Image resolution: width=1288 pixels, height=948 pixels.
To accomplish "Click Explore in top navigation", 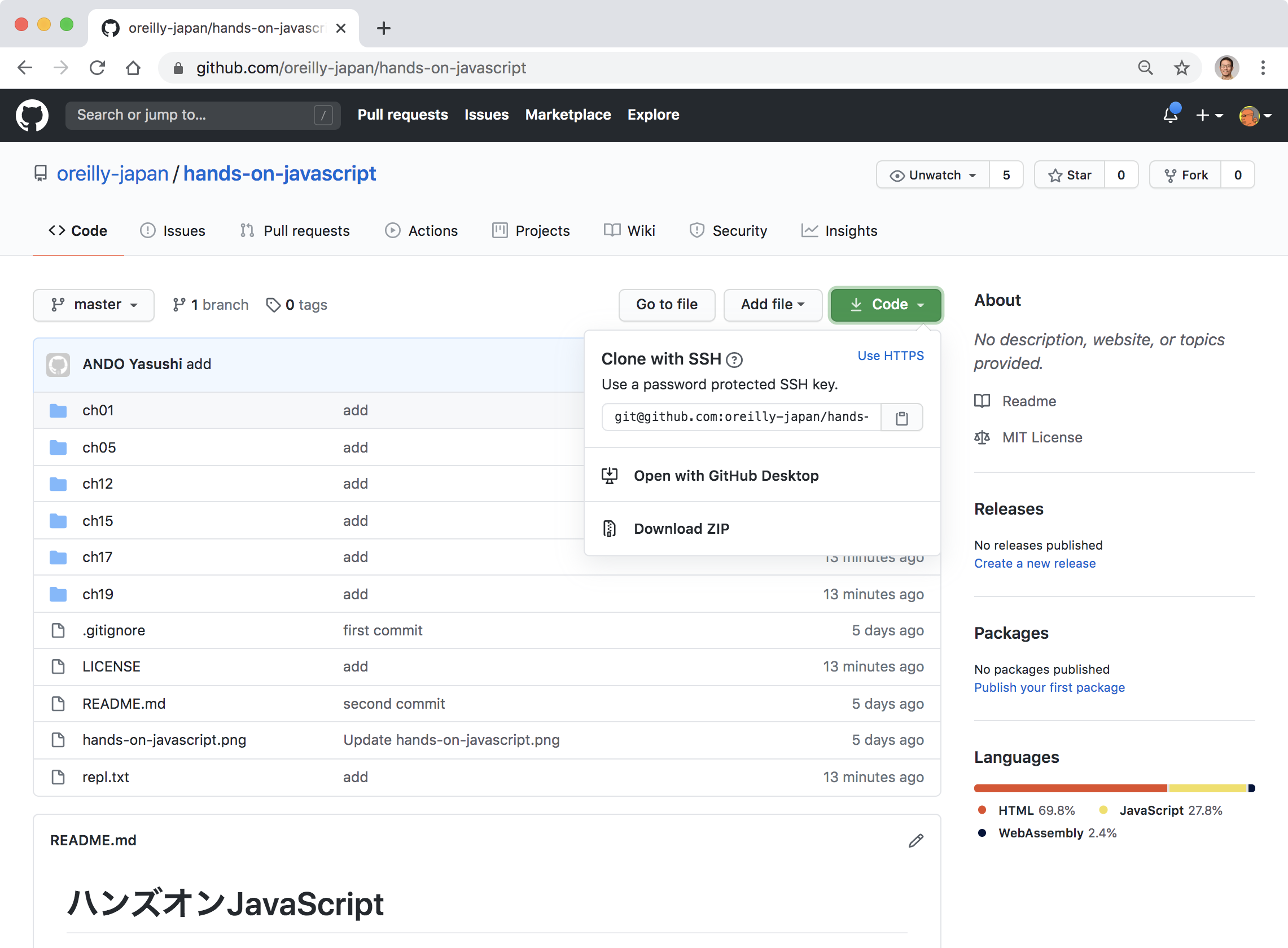I will (653, 115).
